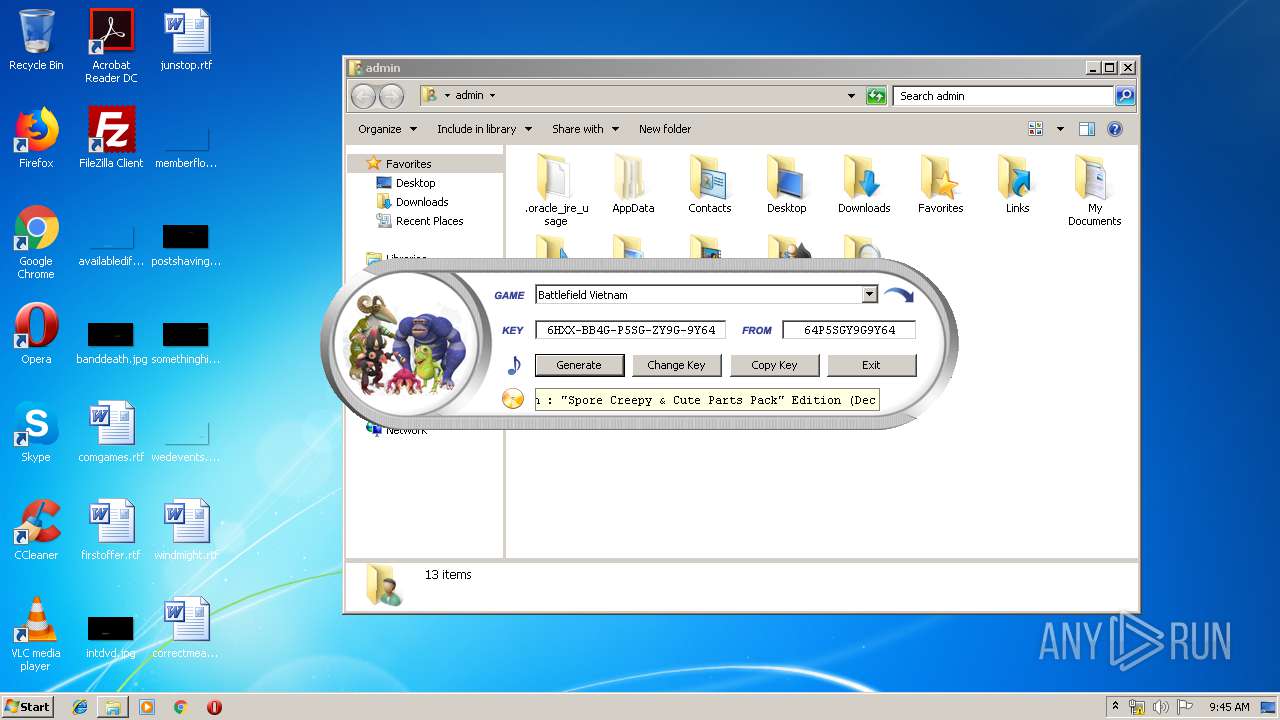The width and height of the screenshot is (1280, 720).
Task: Select Recent Places in sidebar
Action: tap(429, 221)
